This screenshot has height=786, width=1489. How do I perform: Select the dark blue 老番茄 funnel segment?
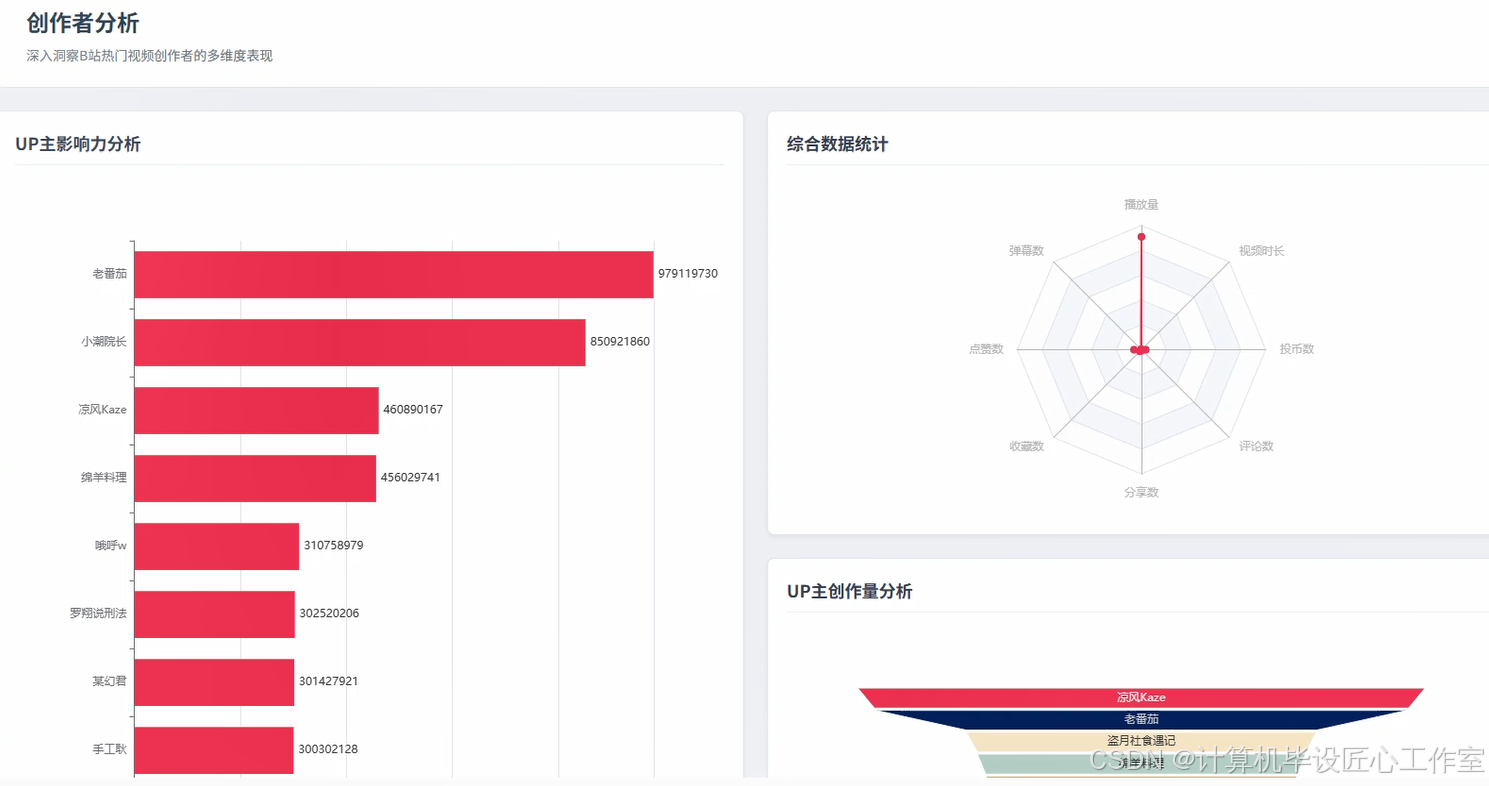point(1141,719)
